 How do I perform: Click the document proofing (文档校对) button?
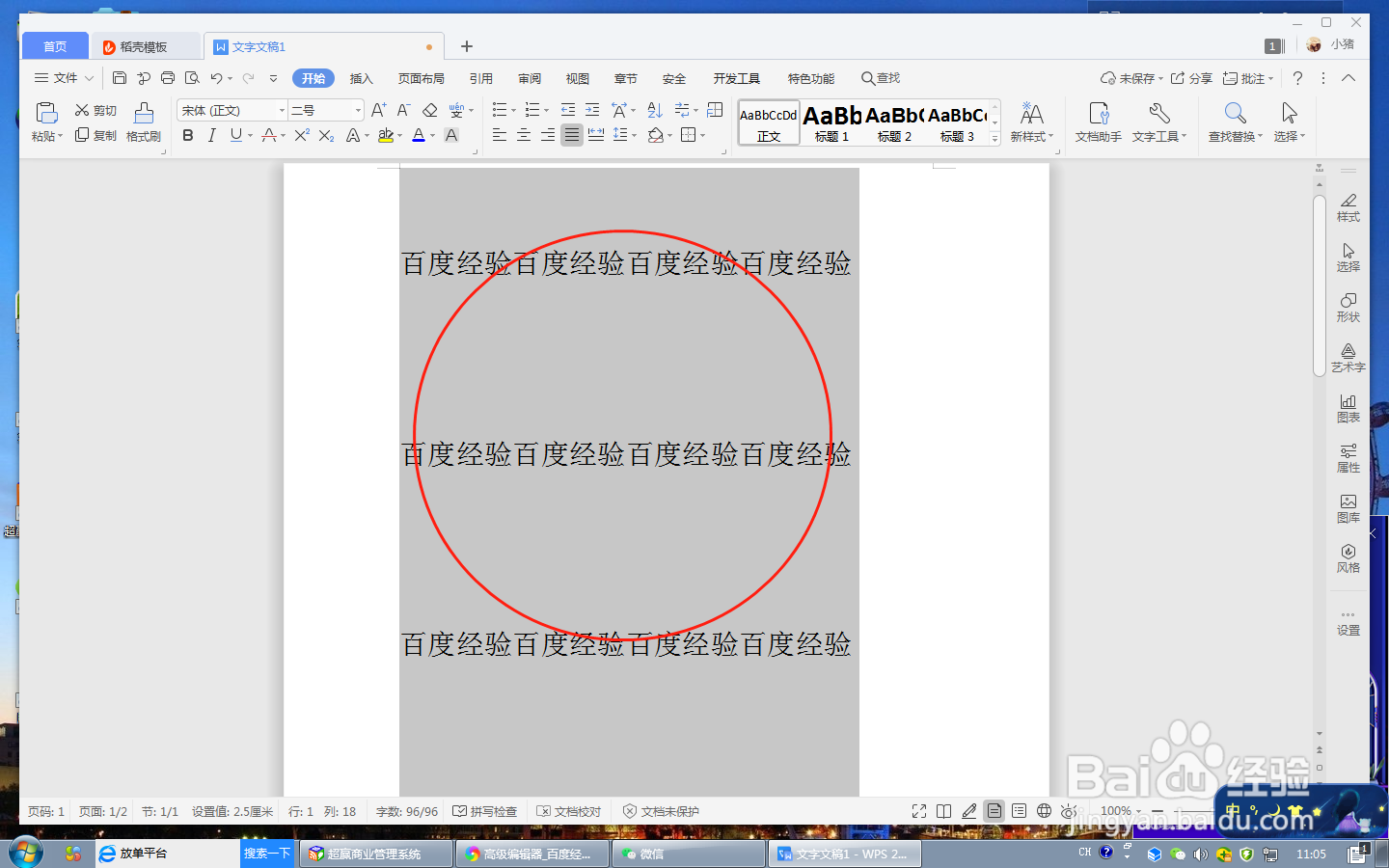(x=569, y=811)
